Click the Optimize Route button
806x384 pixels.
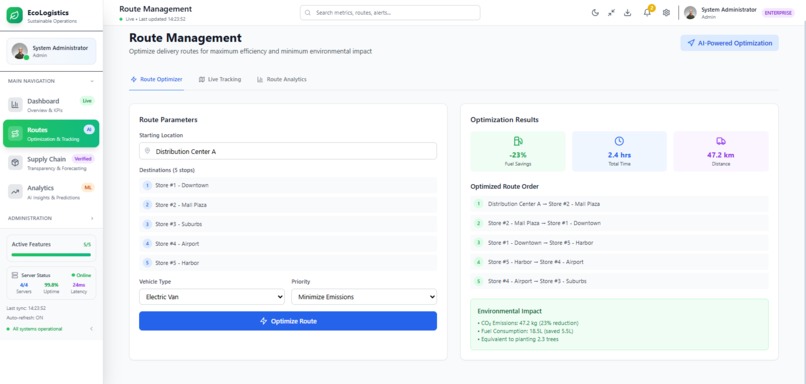point(288,321)
